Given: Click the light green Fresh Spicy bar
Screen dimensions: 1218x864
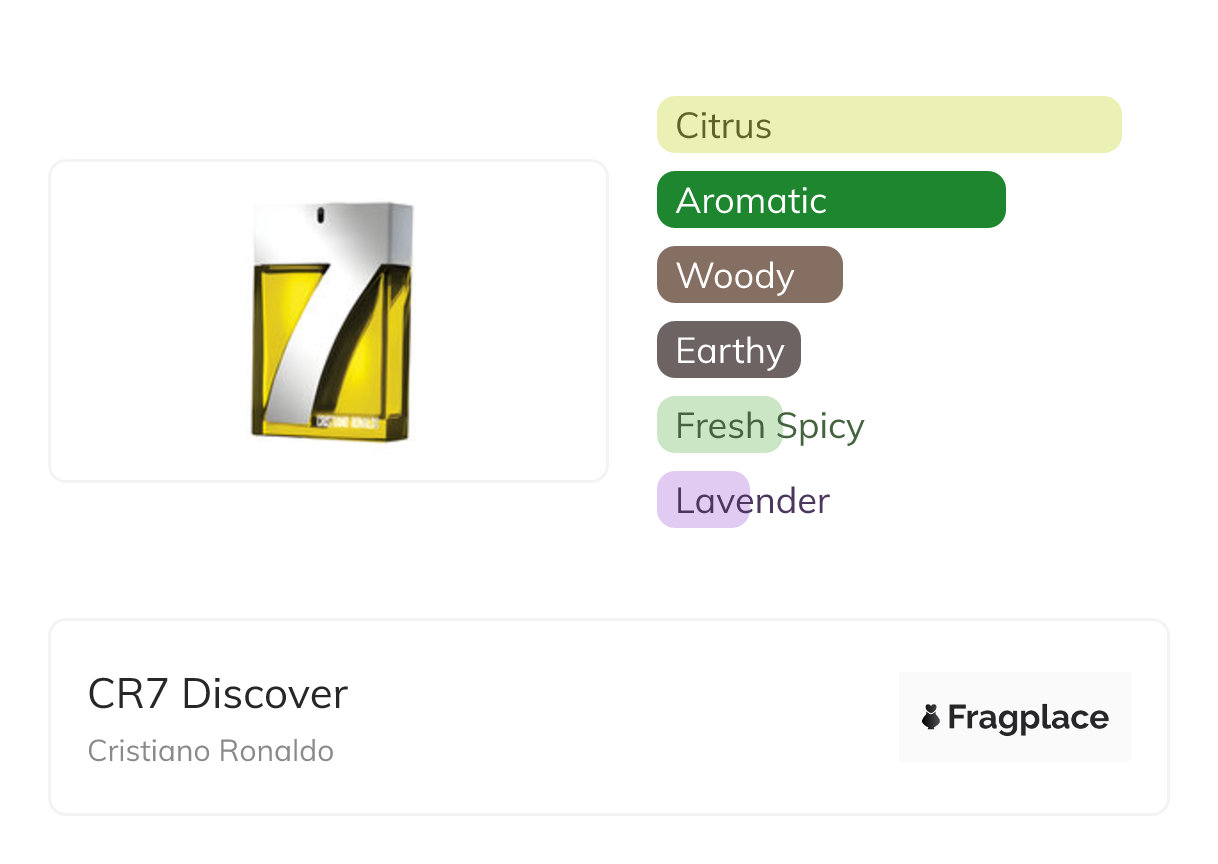Looking at the screenshot, I should pyautogui.click(x=718, y=425).
